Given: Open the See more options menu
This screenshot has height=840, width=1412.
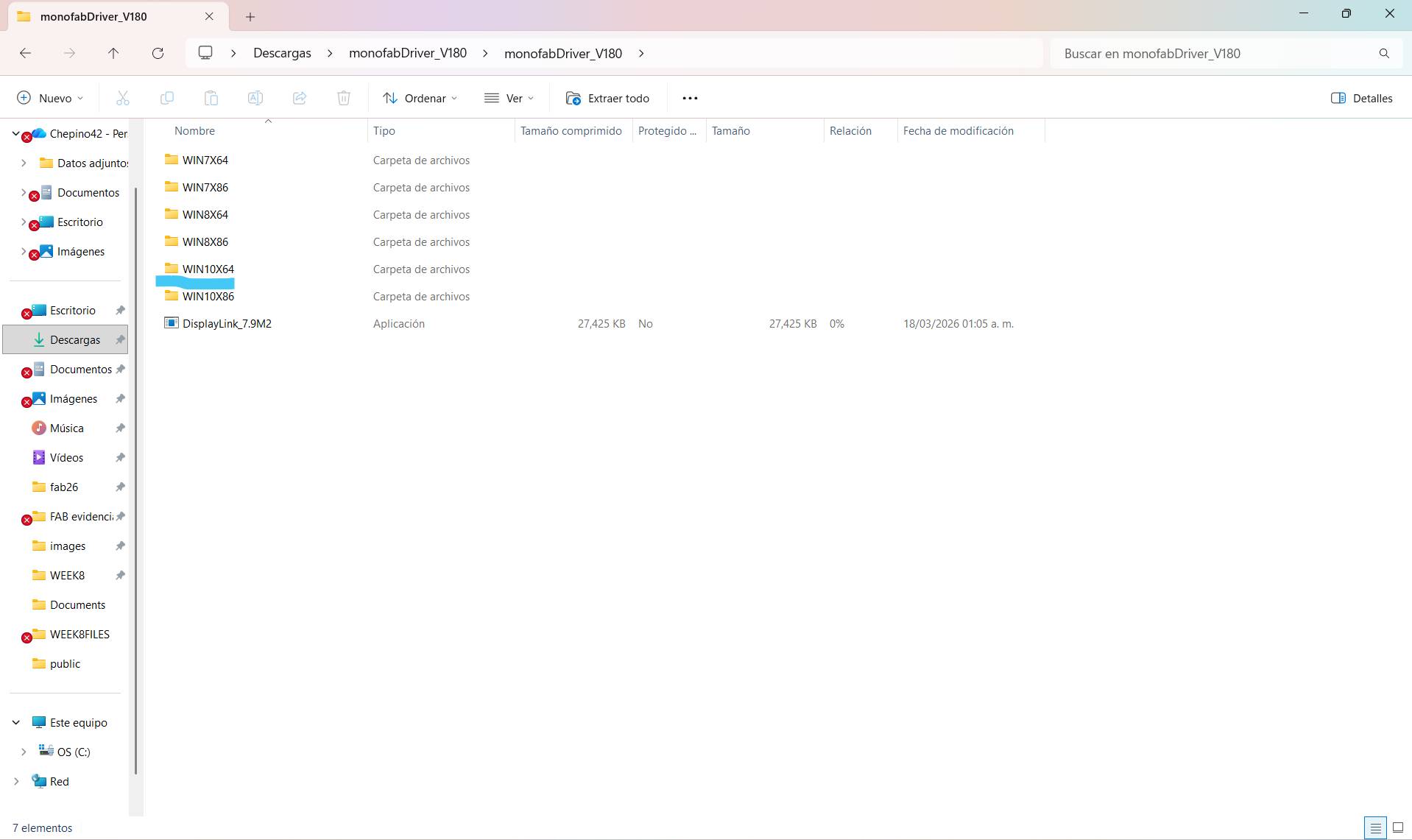Looking at the screenshot, I should pyautogui.click(x=690, y=98).
